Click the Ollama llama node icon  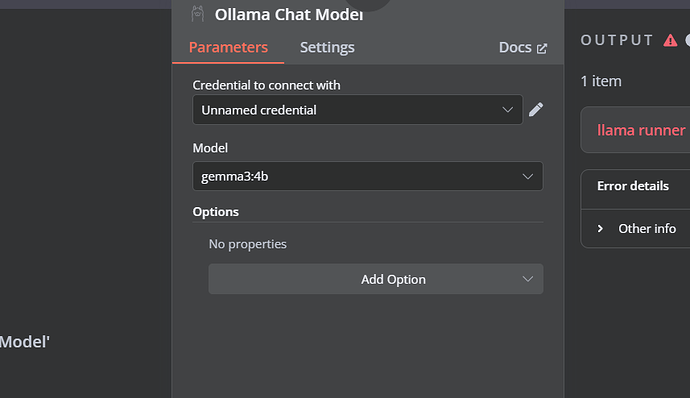coord(198,14)
